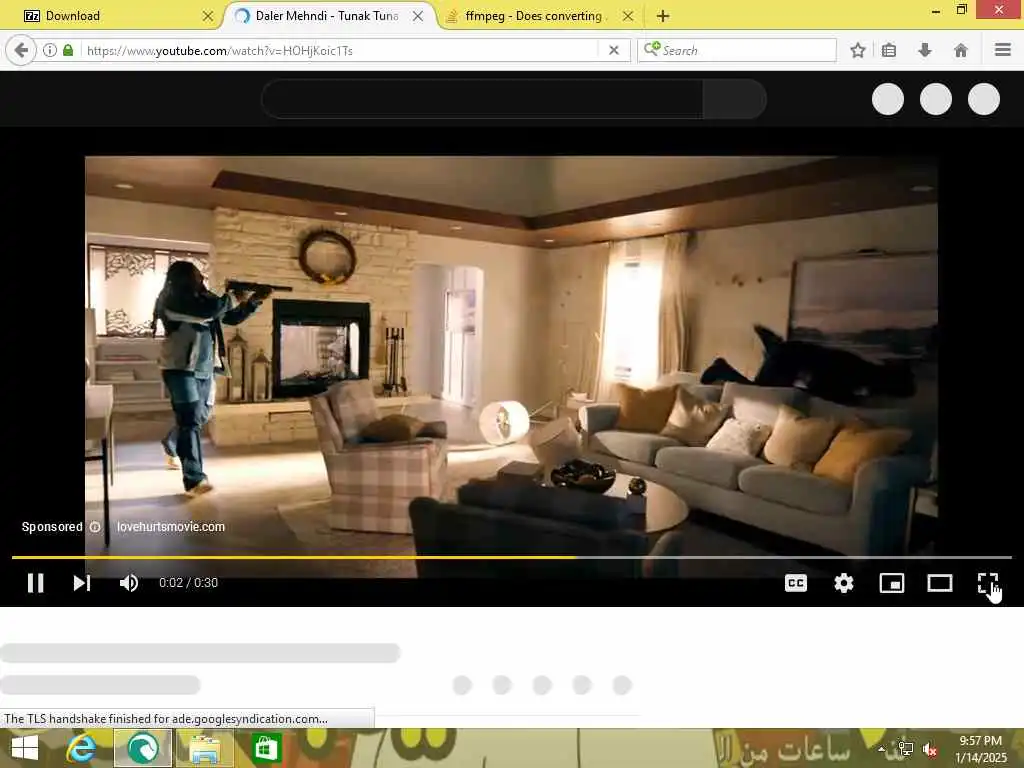Seek on the yellow ad progress bar
This screenshot has height=768, width=1024.
pos(511,557)
